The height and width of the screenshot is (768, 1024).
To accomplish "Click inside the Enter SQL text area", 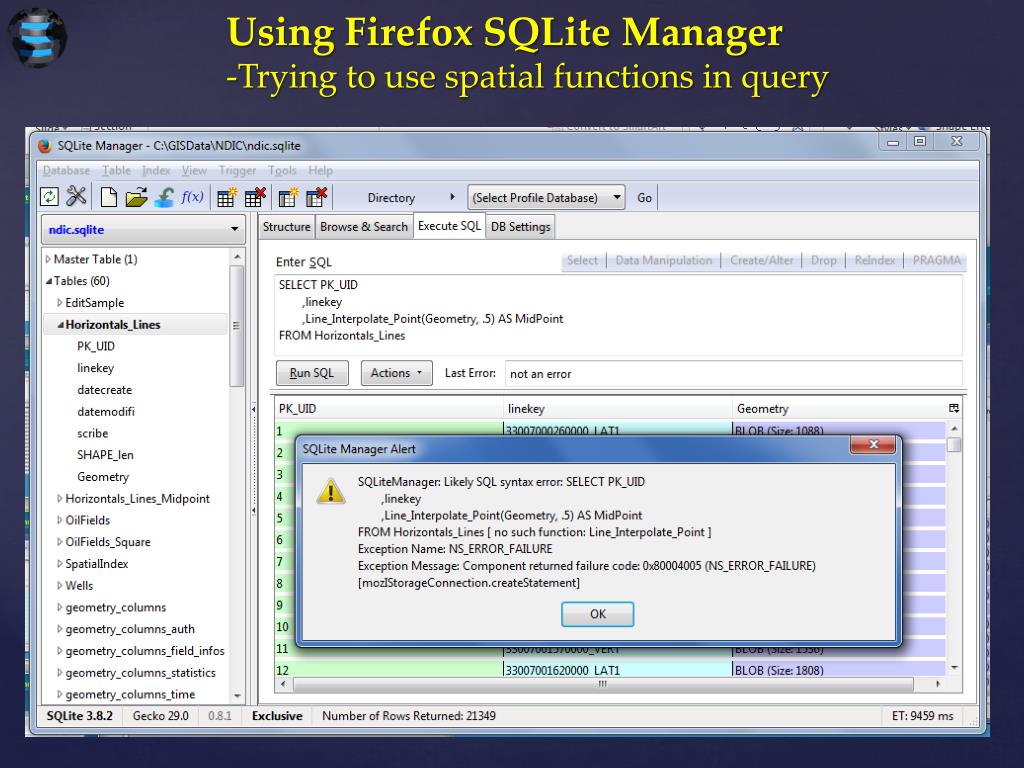I will pyautogui.click(x=618, y=315).
